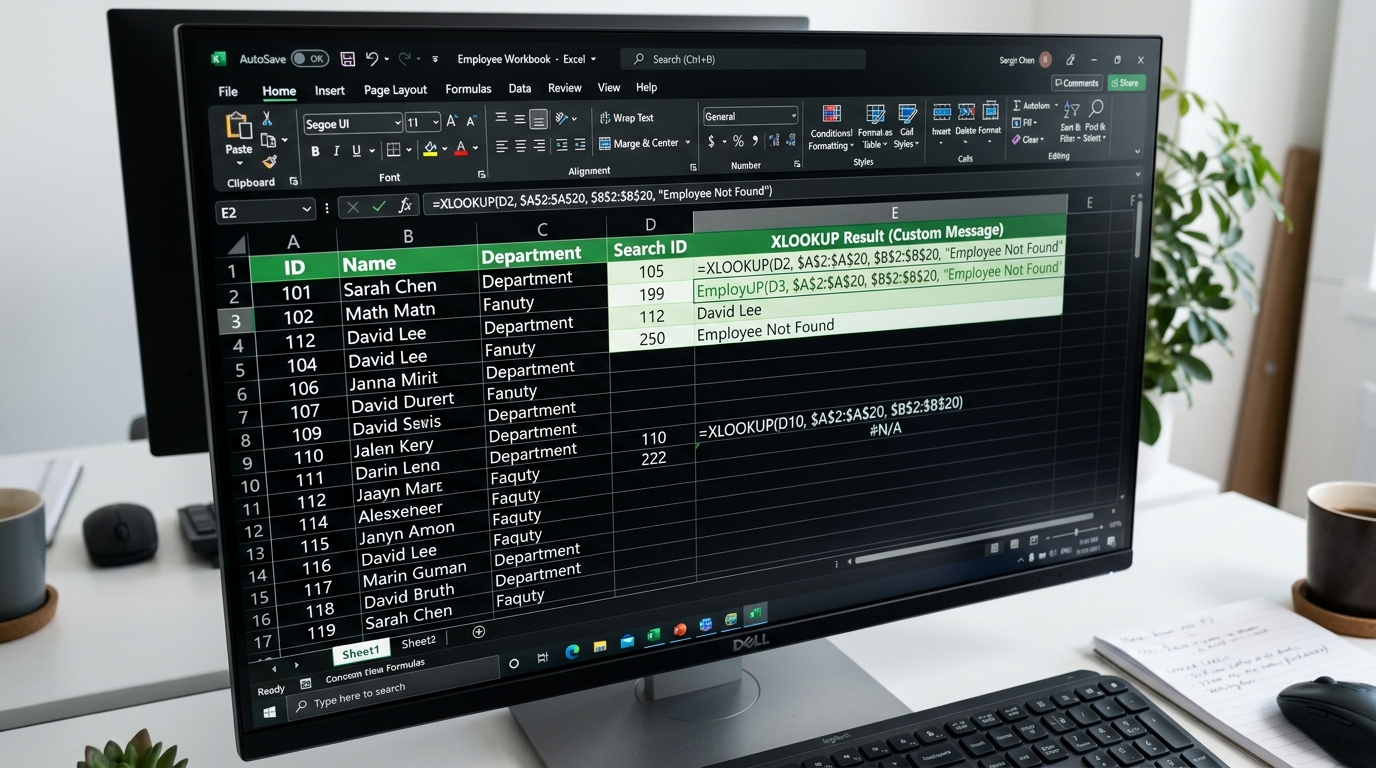Image resolution: width=1376 pixels, height=768 pixels.
Task: Toggle Bottom Align in Alignment group
Action: point(539,120)
